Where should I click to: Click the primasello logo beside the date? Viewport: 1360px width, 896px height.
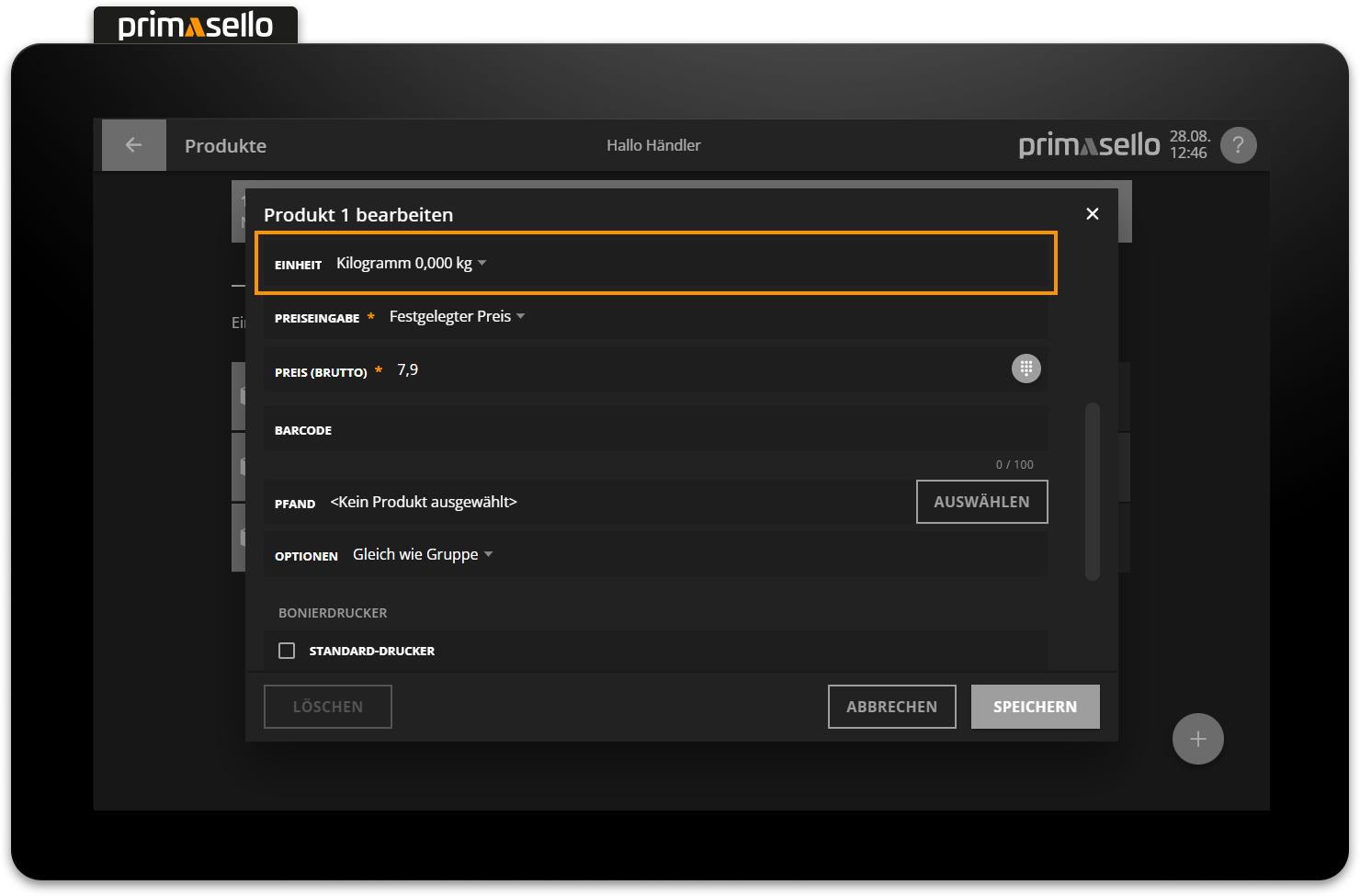pos(1089,145)
